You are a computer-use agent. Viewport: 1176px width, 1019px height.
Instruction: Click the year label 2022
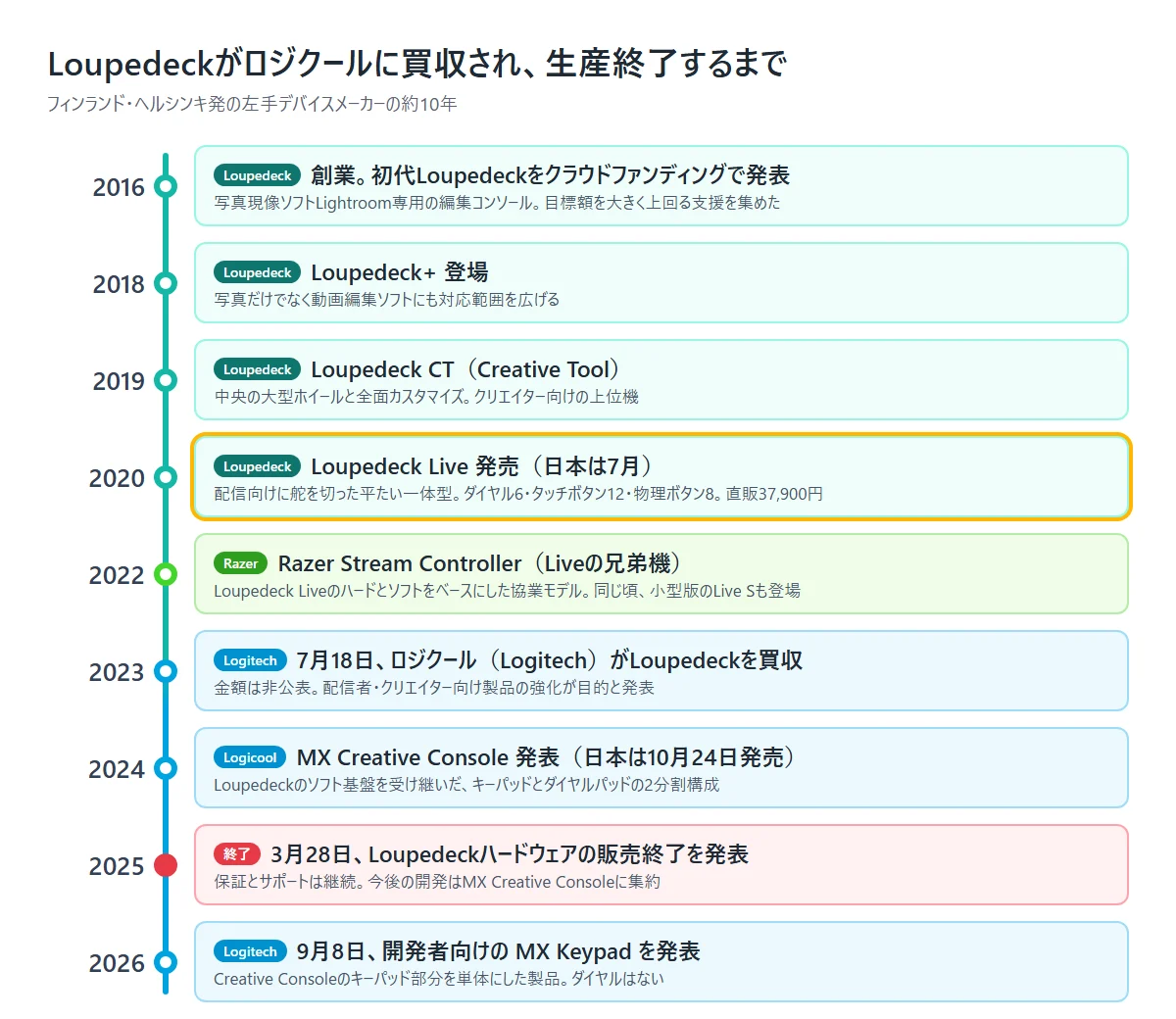[x=117, y=575]
